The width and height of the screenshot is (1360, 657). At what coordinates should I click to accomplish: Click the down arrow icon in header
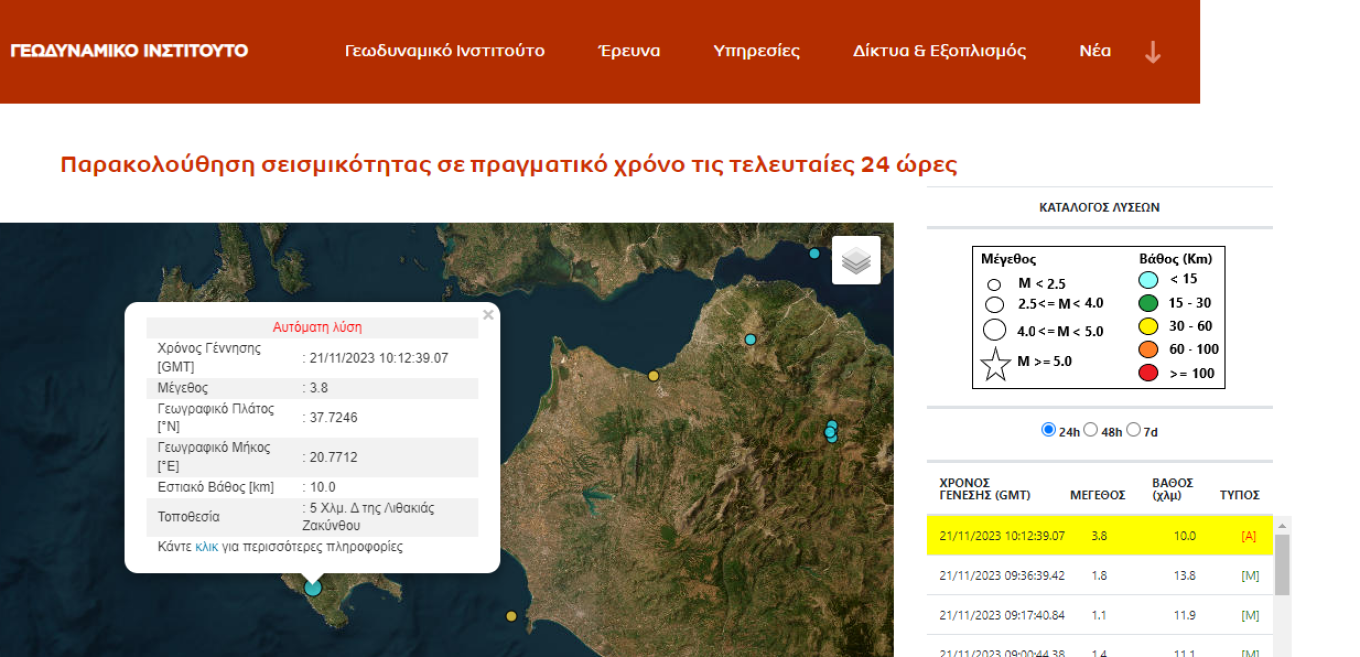click(x=1152, y=52)
